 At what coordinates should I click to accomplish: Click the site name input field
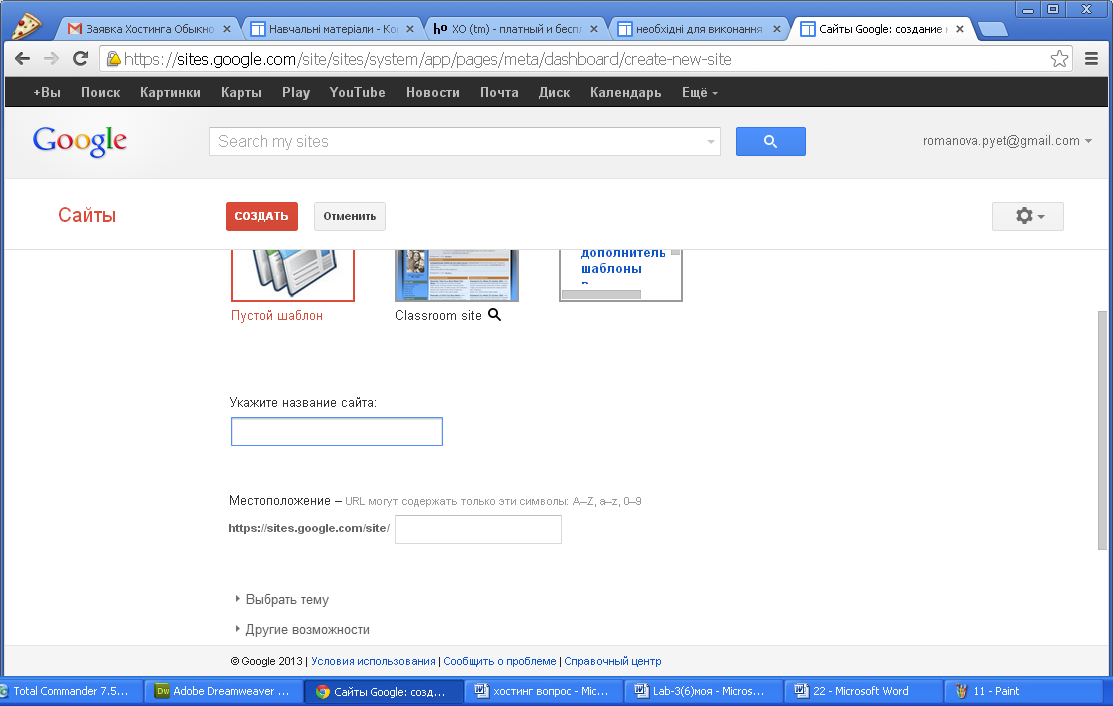[x=336, y=431]
